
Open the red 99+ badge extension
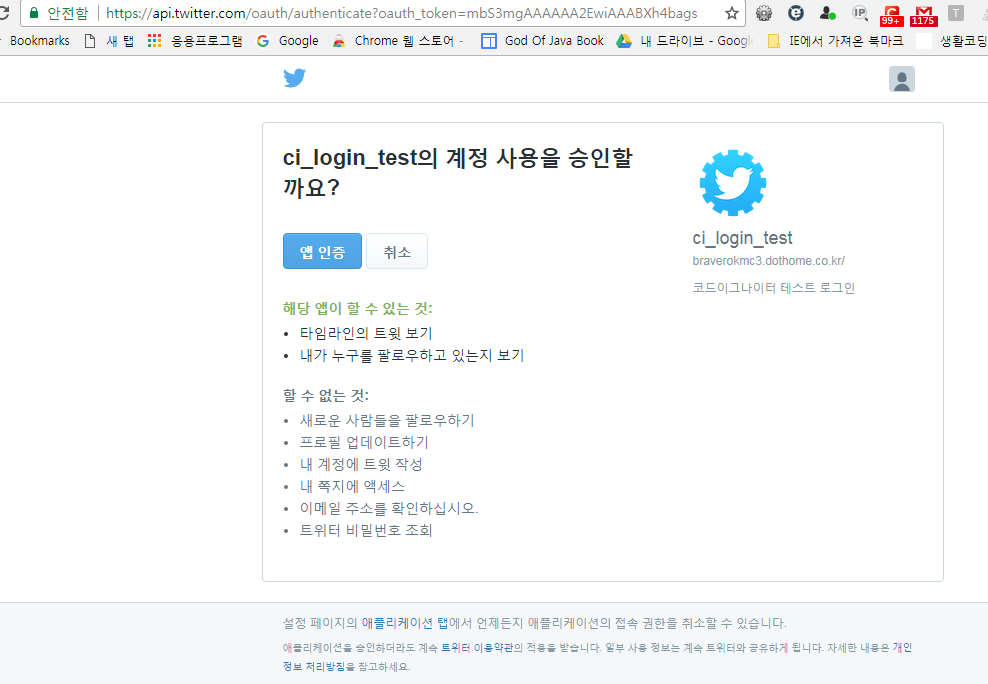point(891,14)
